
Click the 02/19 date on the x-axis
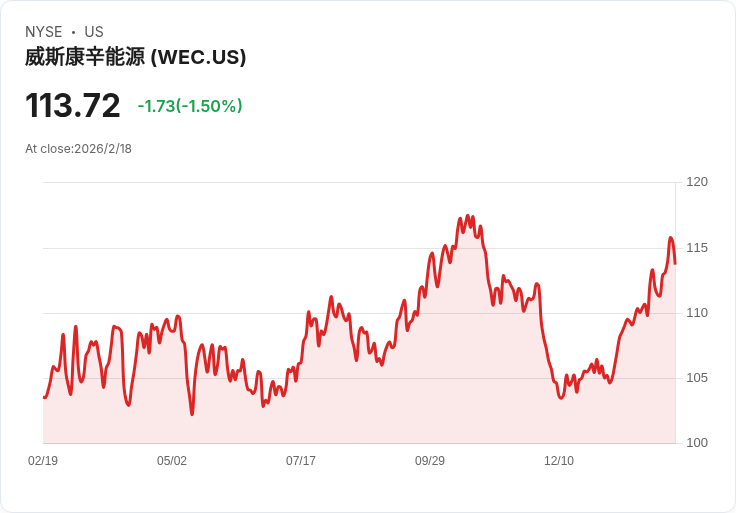[43, 461]
